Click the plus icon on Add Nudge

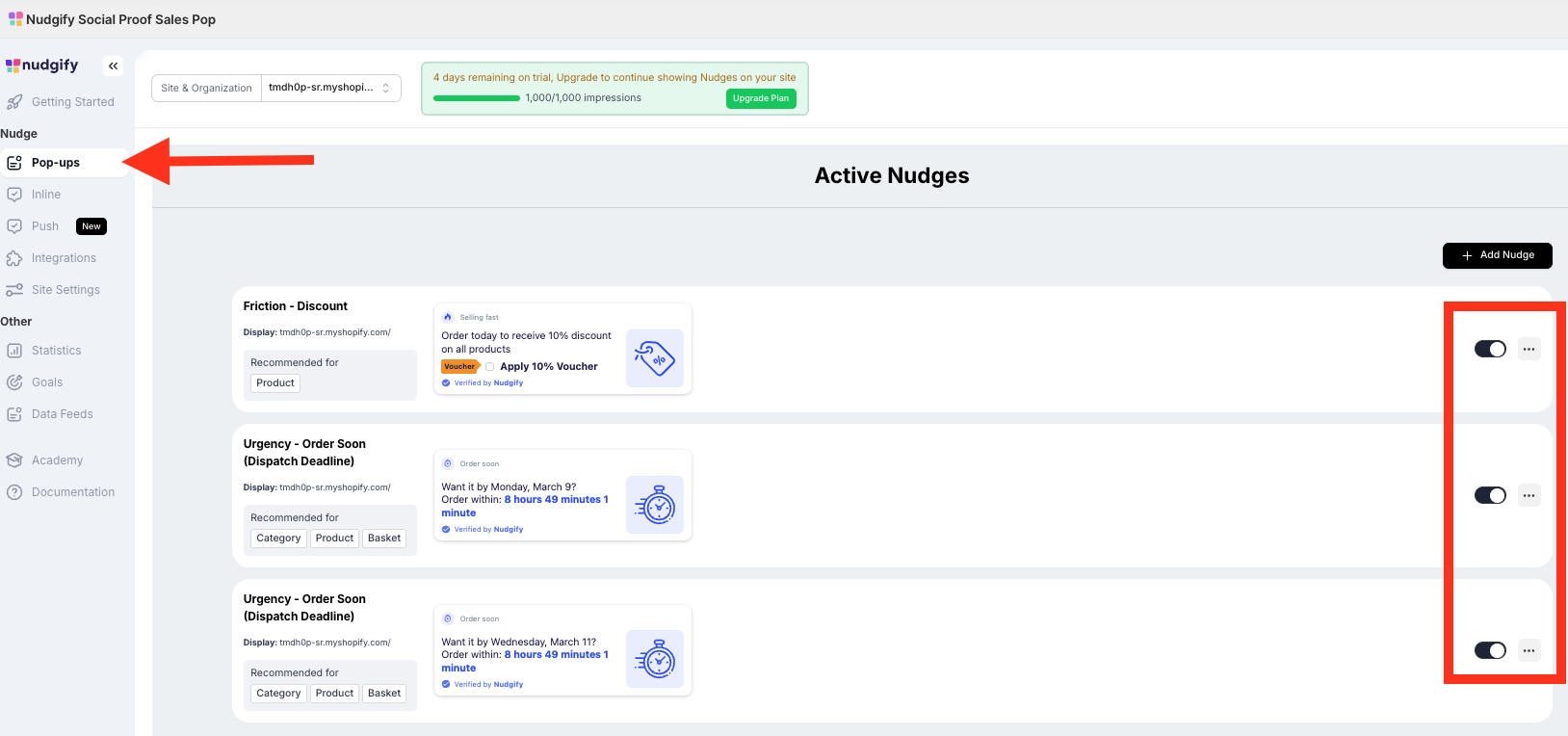1467,255
